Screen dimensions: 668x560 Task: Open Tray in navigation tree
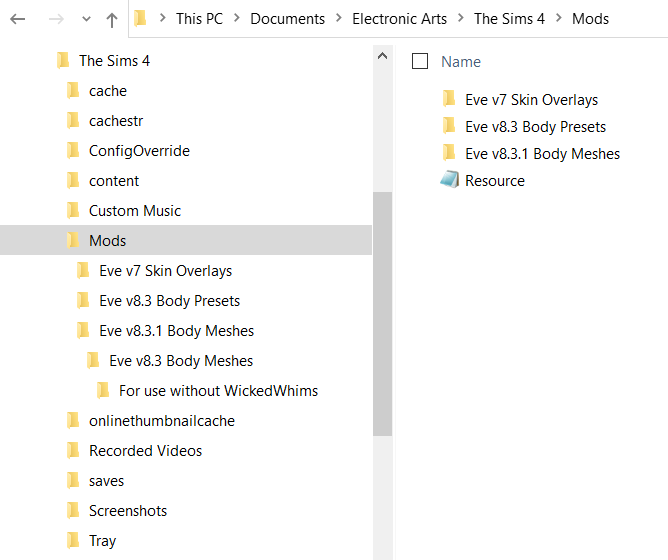(x=102, y=541)
